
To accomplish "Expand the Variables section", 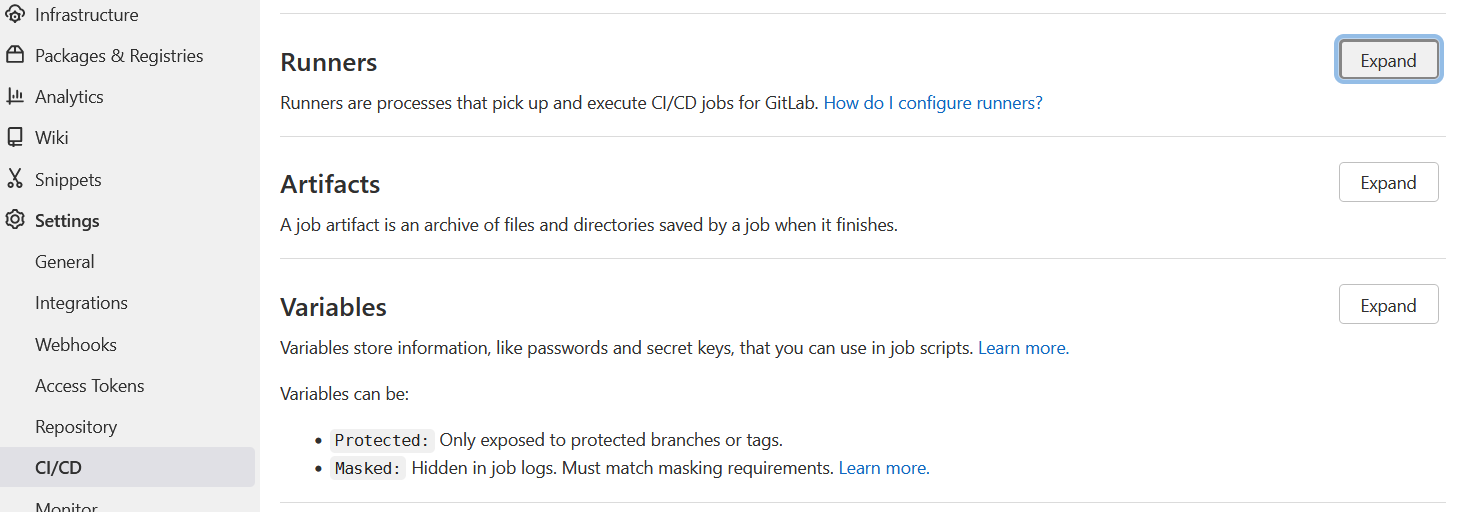I will click(1388, 306).
